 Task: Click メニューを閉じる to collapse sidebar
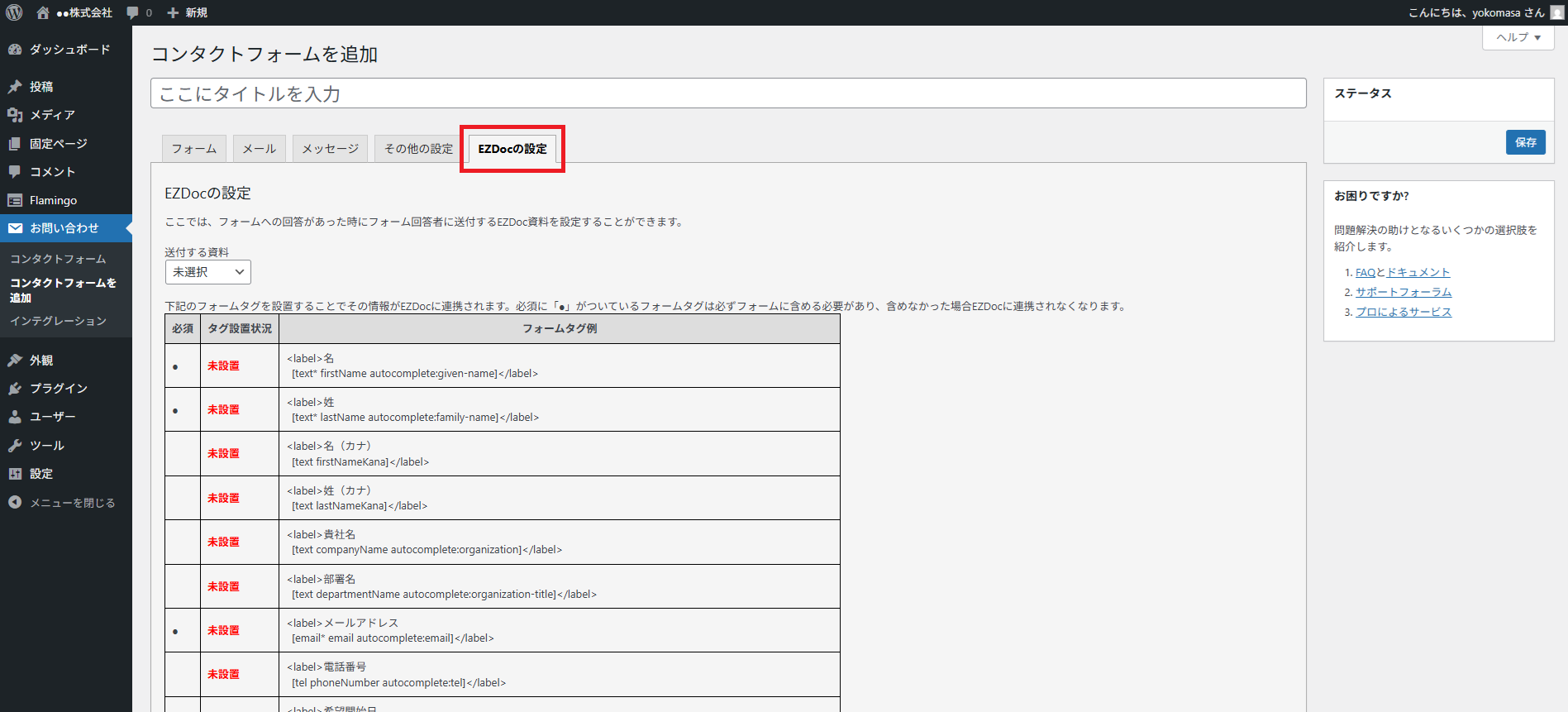[73, 502]
